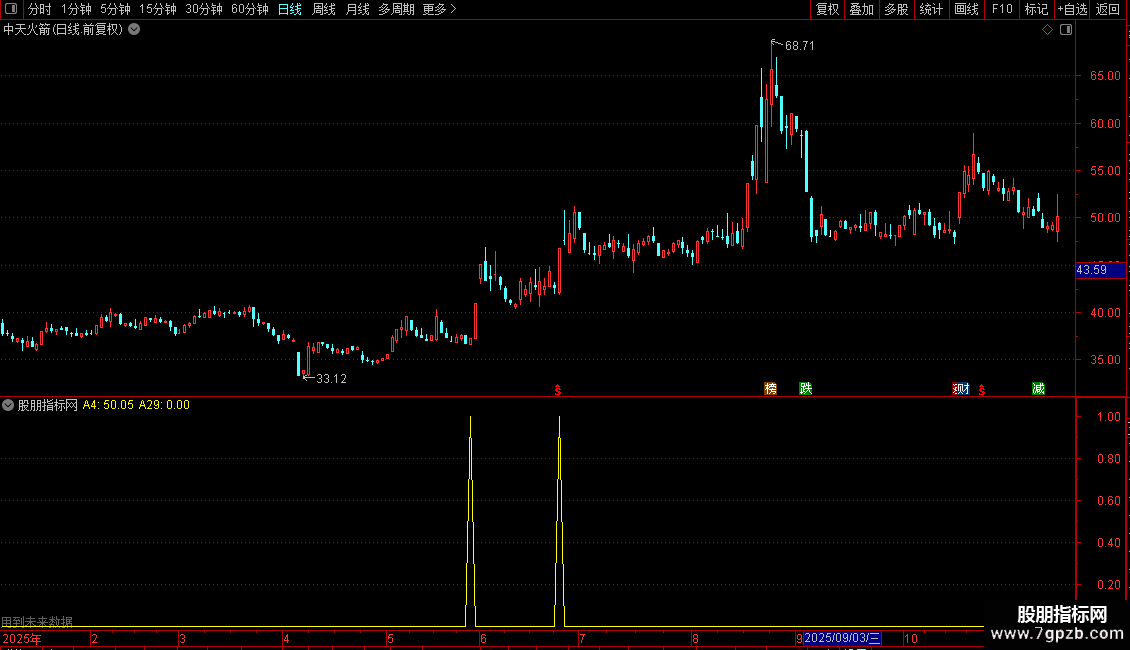Screen dimensions: 1130x650
Task: Open the dropdown next to 中天火箭 title
Action: pos(134,30)
